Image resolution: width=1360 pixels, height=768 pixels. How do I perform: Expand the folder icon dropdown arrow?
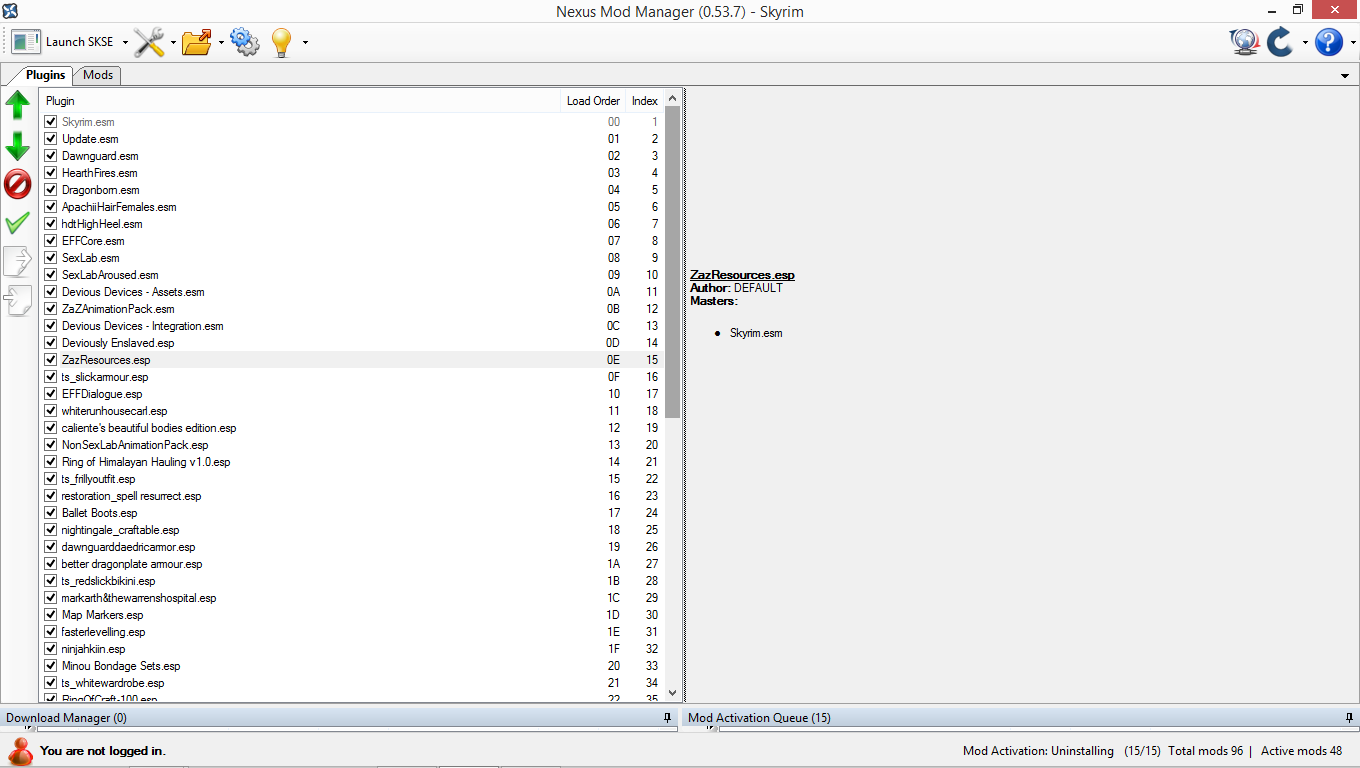point(221,42)
